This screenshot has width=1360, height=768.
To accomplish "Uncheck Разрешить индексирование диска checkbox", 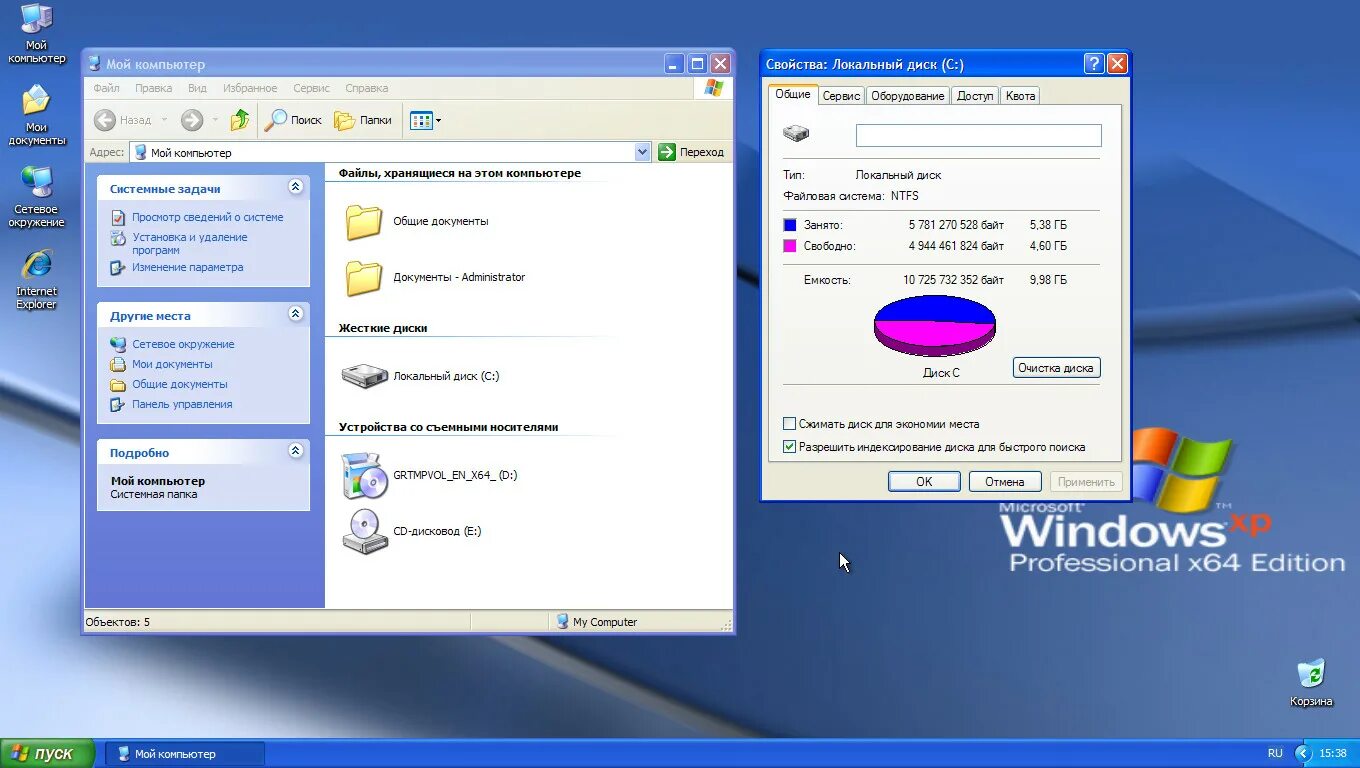I will [790, 447].
